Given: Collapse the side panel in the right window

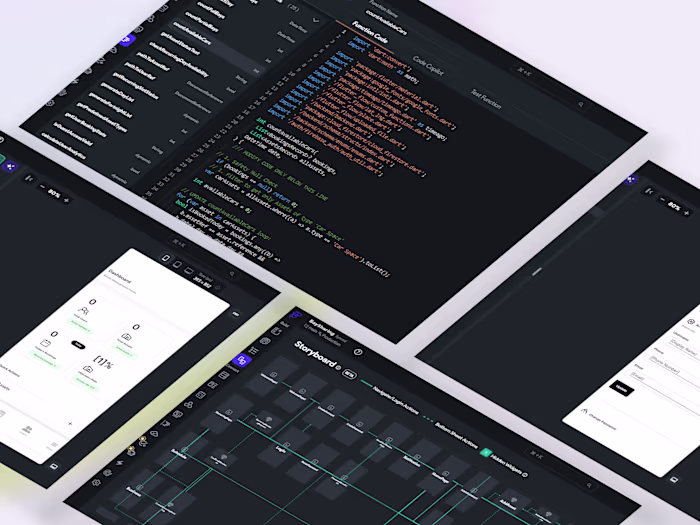Looking at the screenshot, I should (650, 192).
